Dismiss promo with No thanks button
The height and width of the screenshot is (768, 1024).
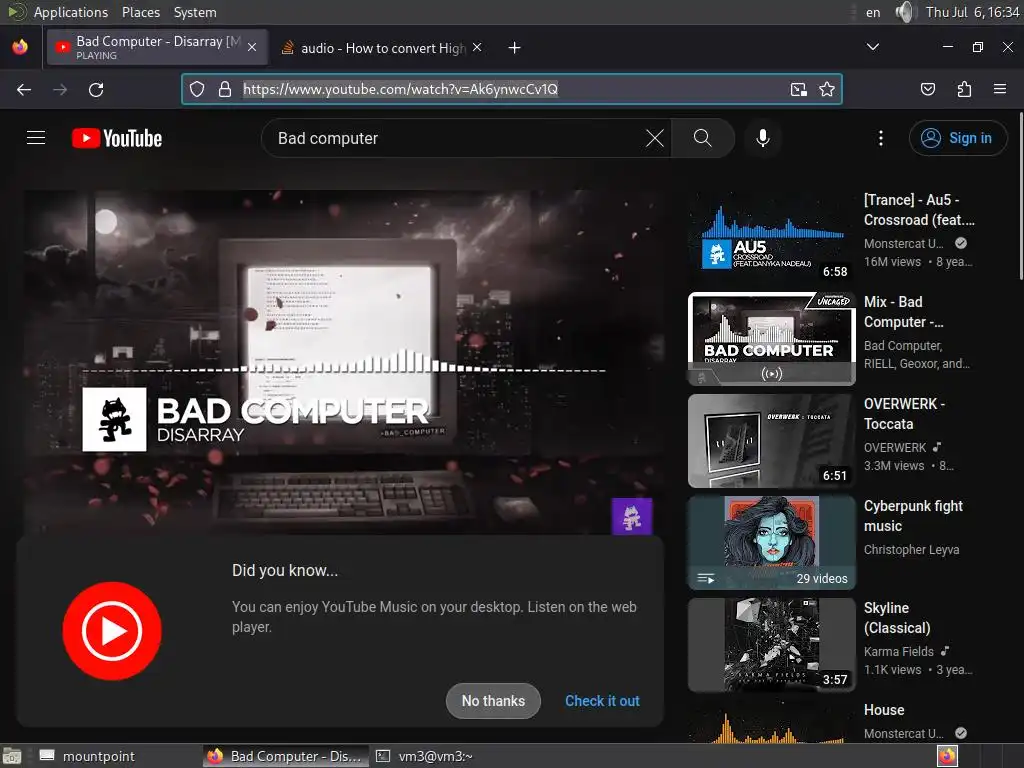(493, 701)
